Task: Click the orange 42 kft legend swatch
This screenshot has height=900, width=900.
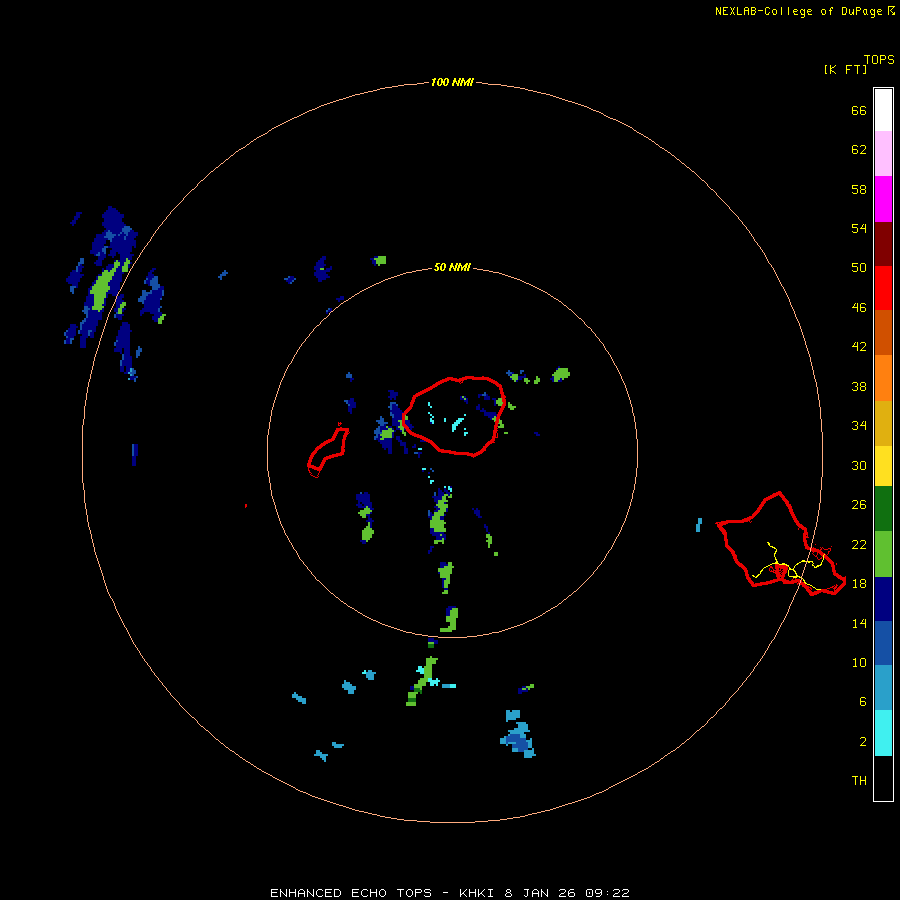Action: (883, 378)
